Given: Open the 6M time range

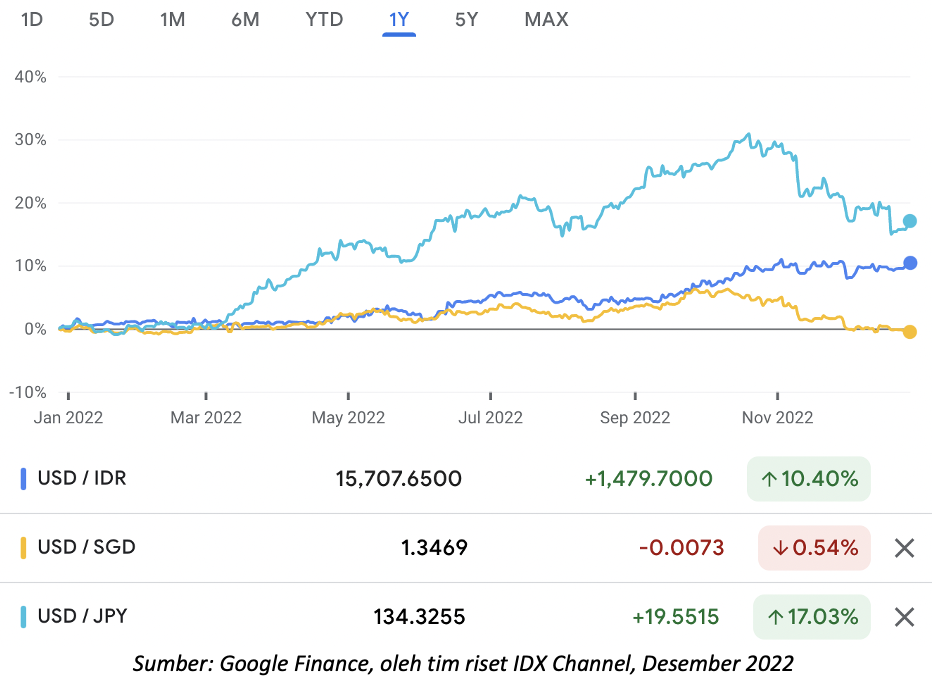Looking at the screenshot, I should click(x=245, y=19).
